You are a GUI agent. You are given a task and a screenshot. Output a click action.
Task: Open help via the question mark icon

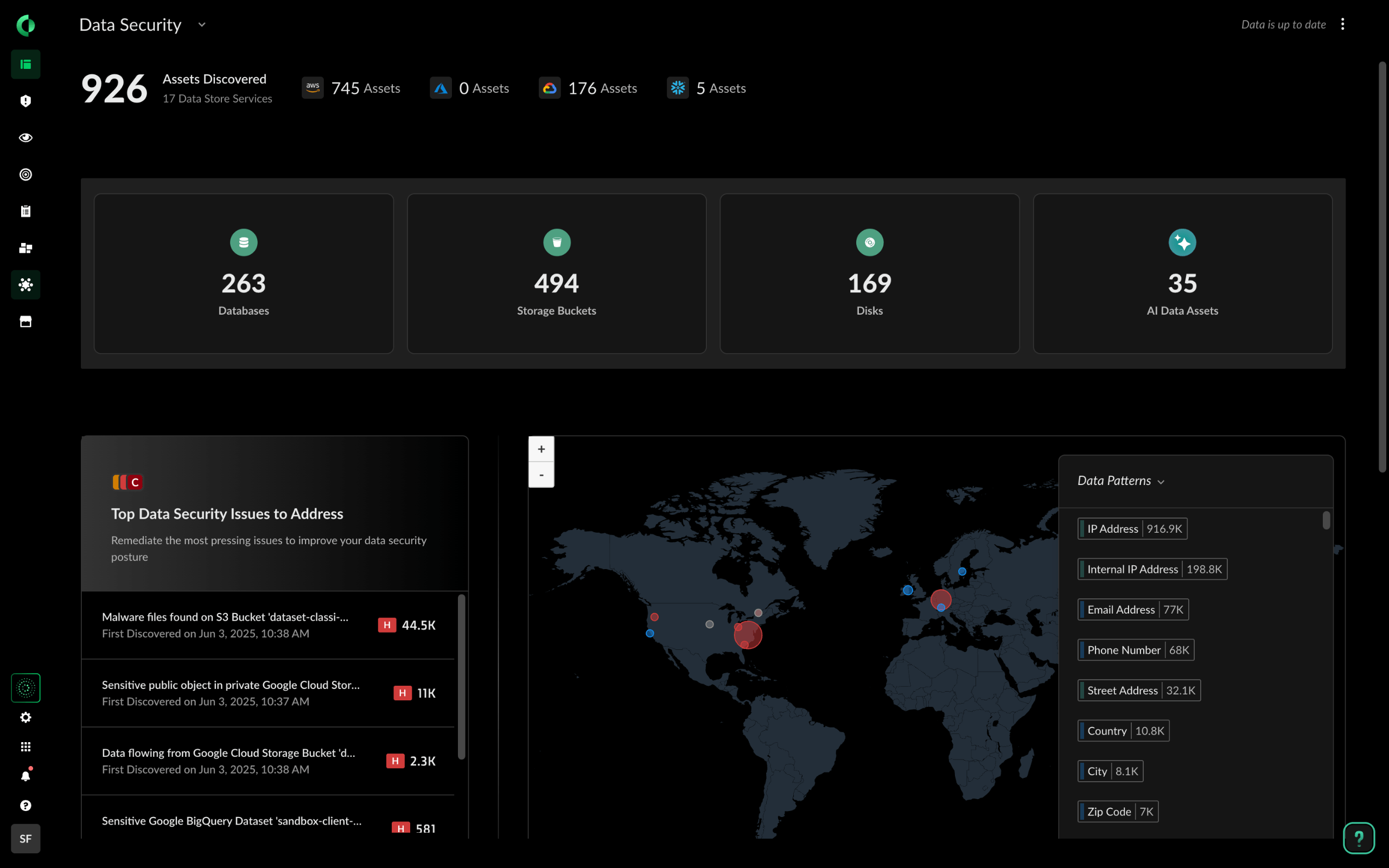click(x=26, y=805)
